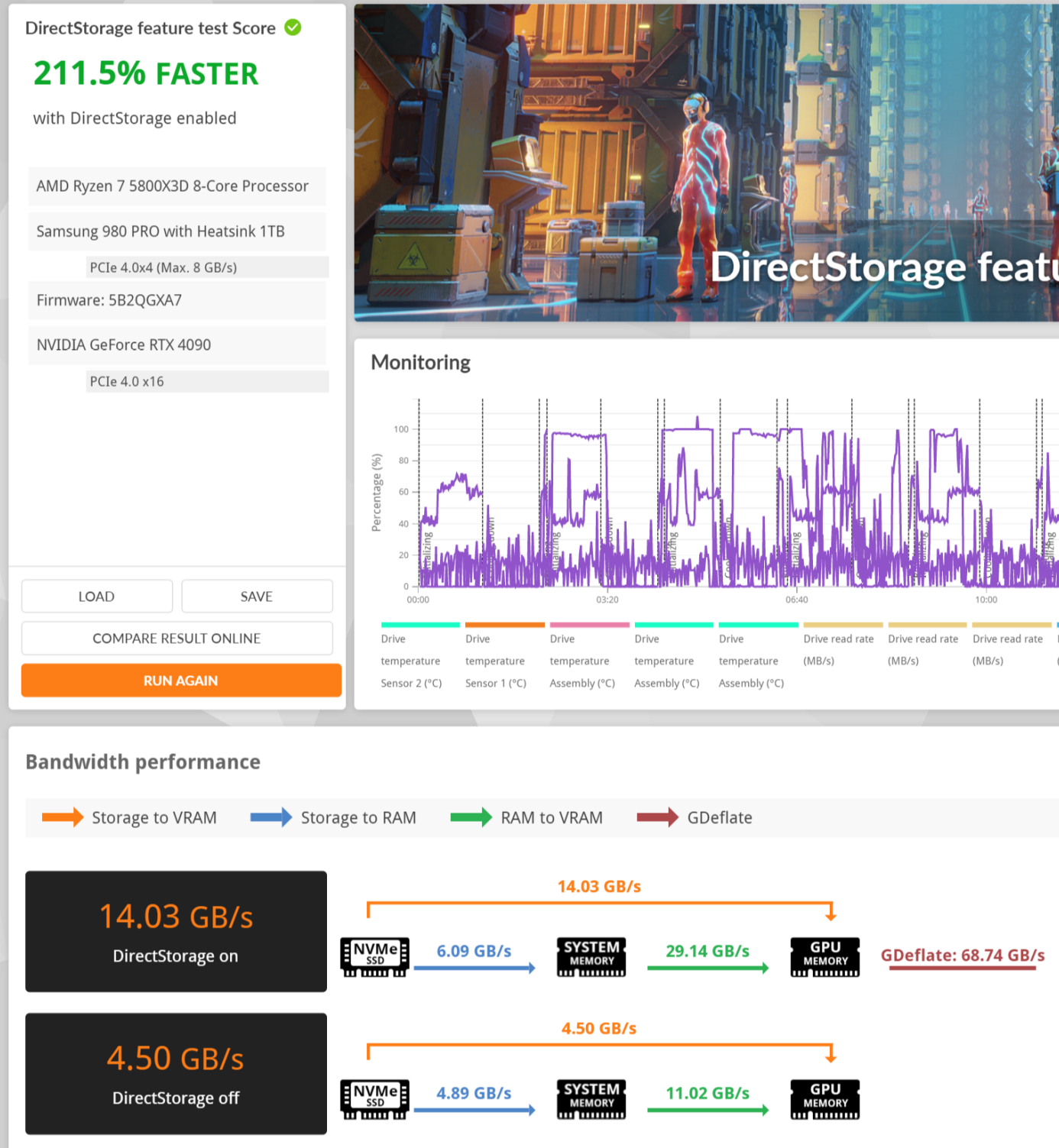Click the orange Storage to VRAM arrow icon
1059x1148 pixels.
pos(63,817)
